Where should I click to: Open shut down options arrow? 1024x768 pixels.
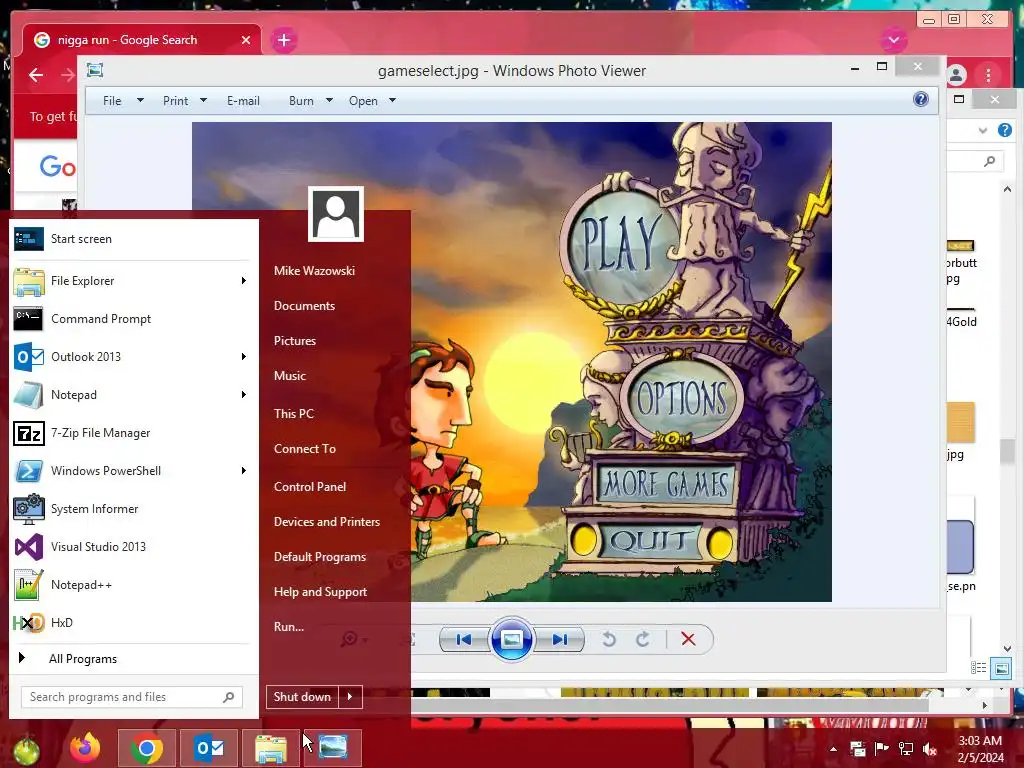point(350,697)
